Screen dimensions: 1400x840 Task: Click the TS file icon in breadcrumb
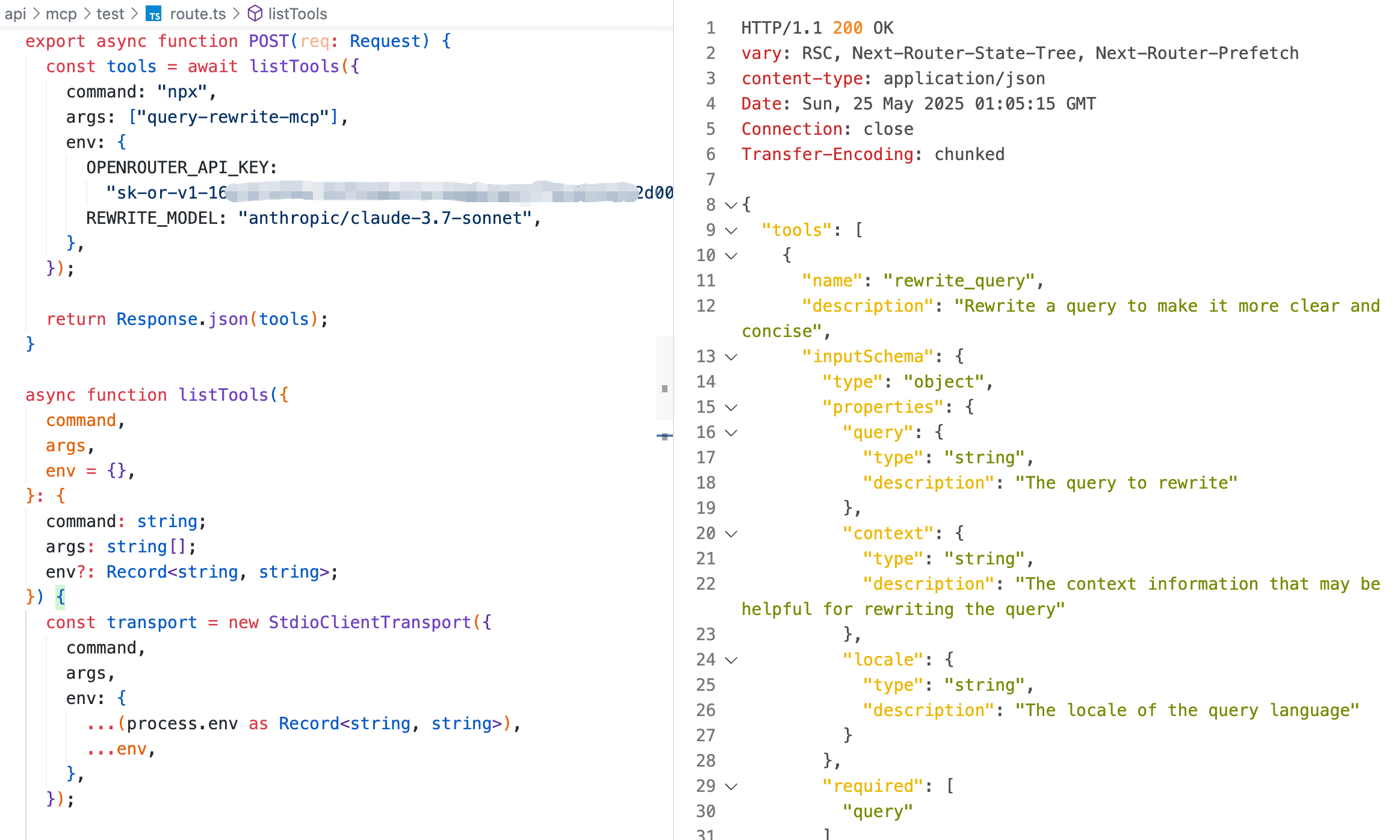[x=154, y=14]
